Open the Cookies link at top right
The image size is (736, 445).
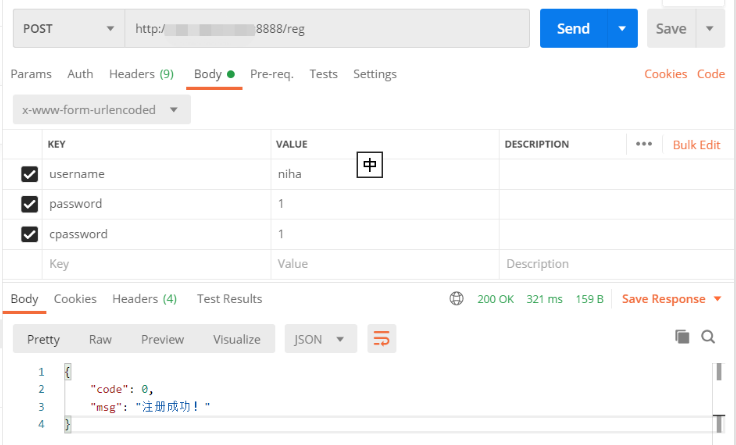pos(666,74)
